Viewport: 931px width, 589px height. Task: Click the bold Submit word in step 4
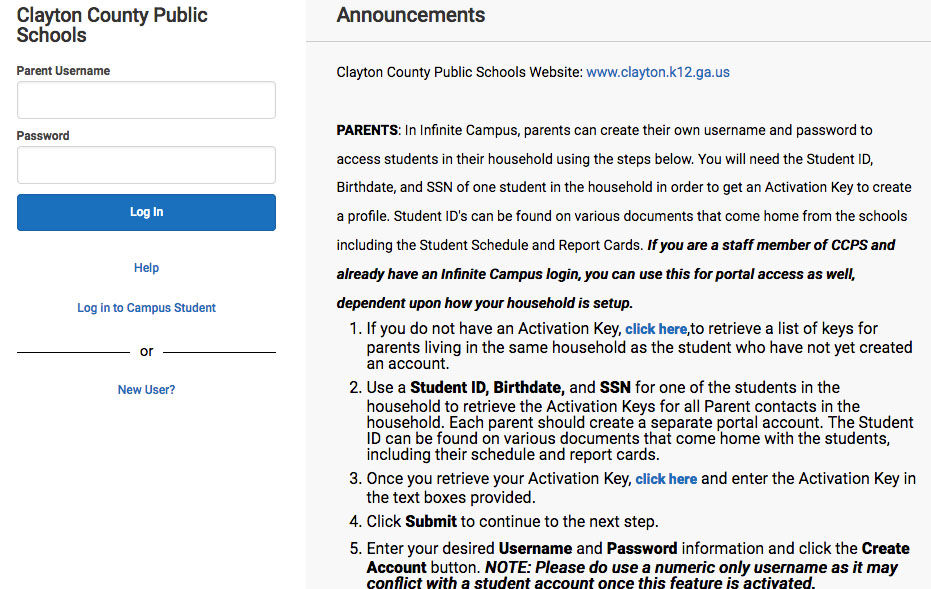click(x=431, y=522)
